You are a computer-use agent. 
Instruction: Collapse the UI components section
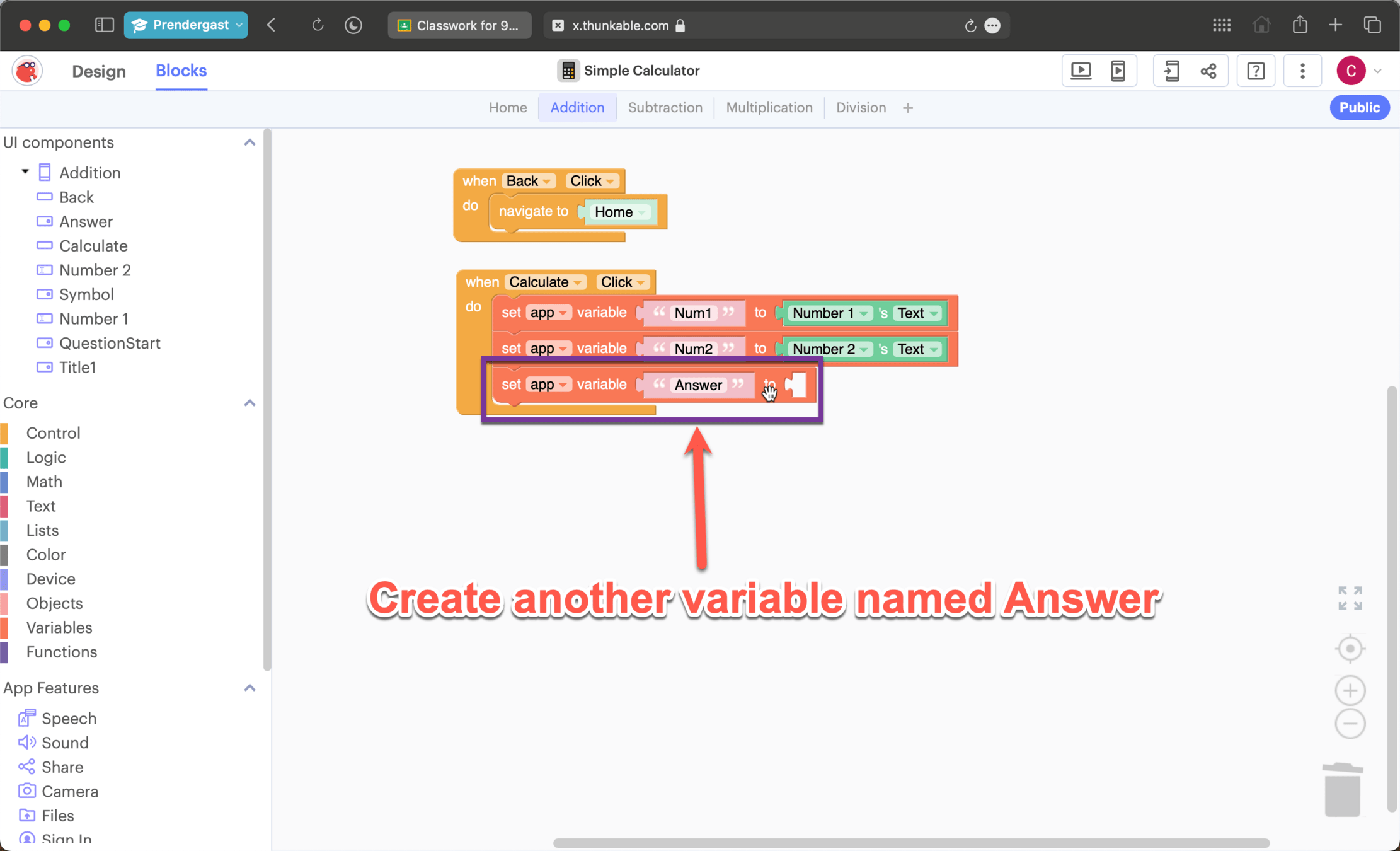pyautogui.click(x=250, y=142)
